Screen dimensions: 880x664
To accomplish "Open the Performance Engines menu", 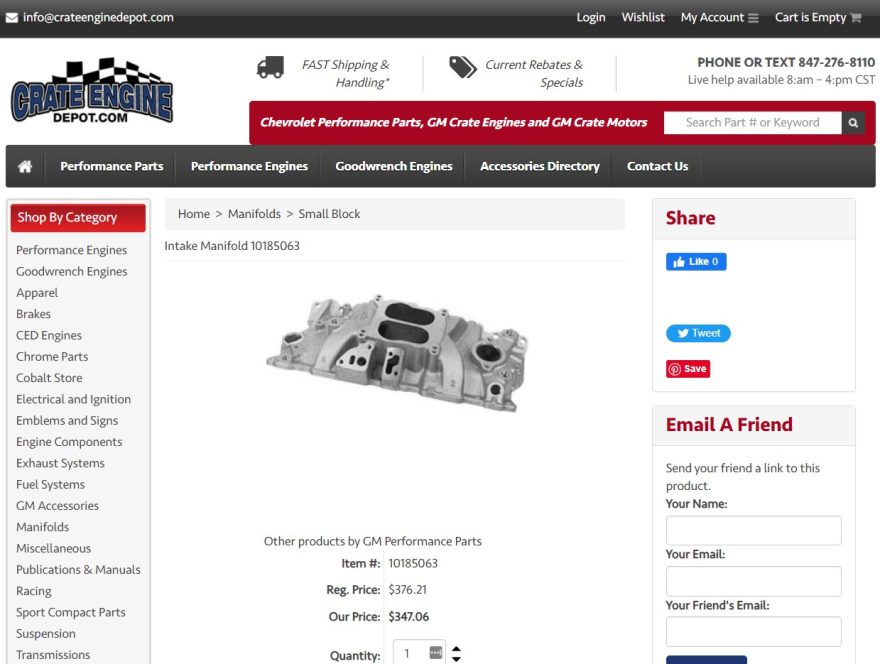I will (x=248, y=166).
